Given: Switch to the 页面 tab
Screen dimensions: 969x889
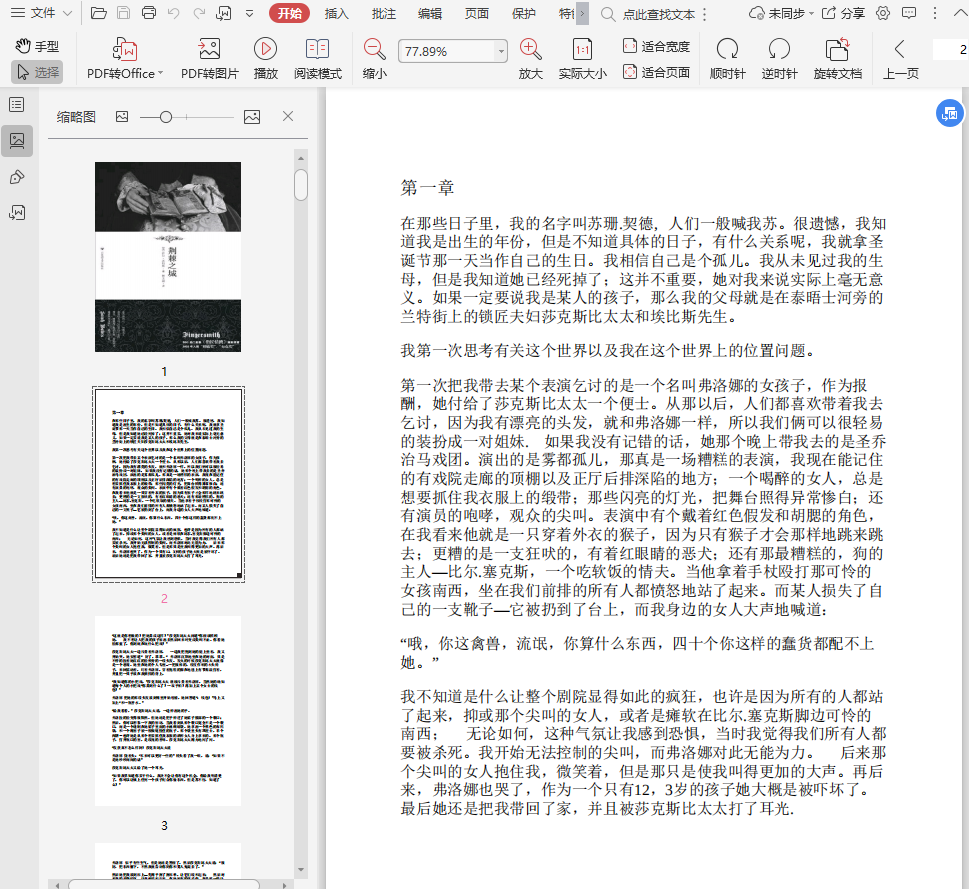Looking at the screenshot, I should [x=476, y=14].
